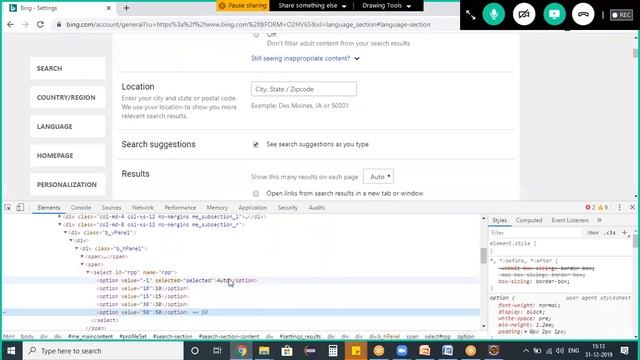640x360 pixels.
Task: Go to the COUNTRY/REGION settings section
Action: (68, 97)
